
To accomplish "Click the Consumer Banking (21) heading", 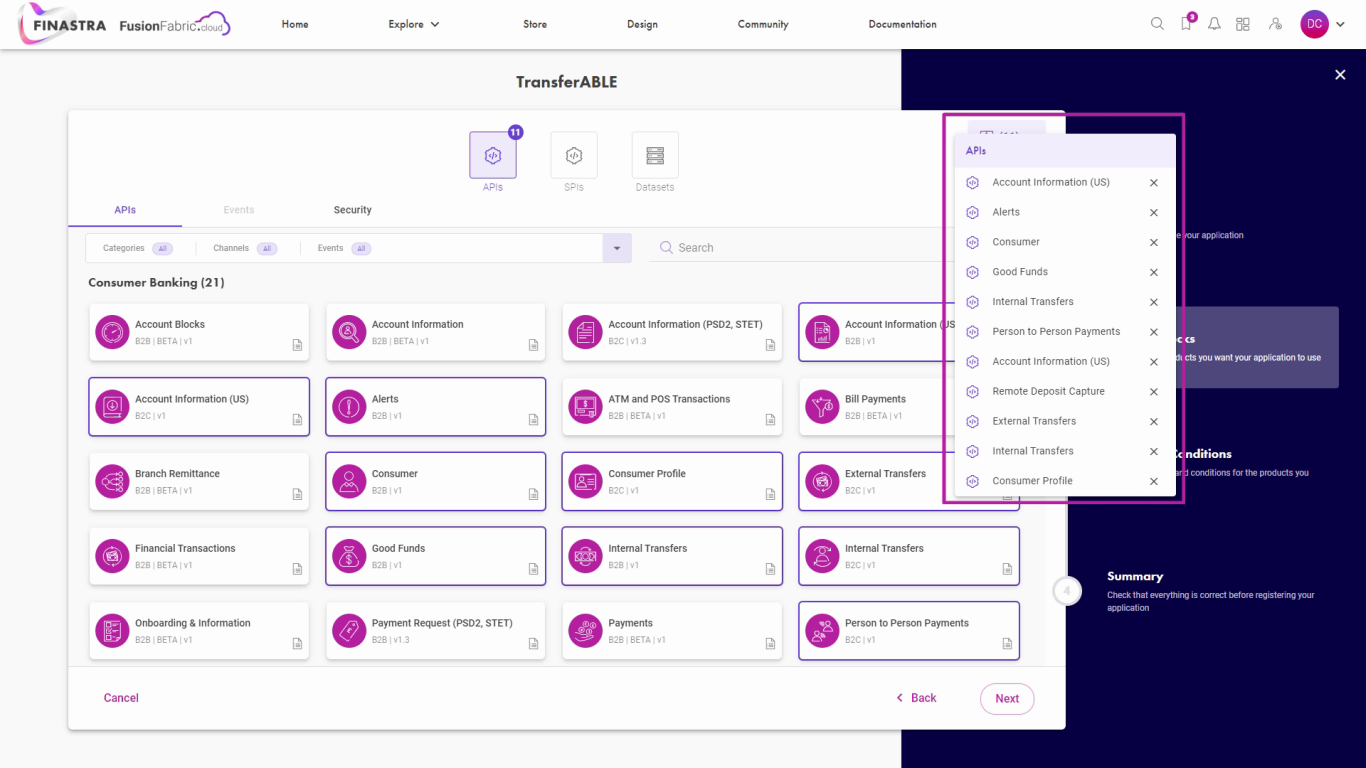I will (x=156, y=283).
